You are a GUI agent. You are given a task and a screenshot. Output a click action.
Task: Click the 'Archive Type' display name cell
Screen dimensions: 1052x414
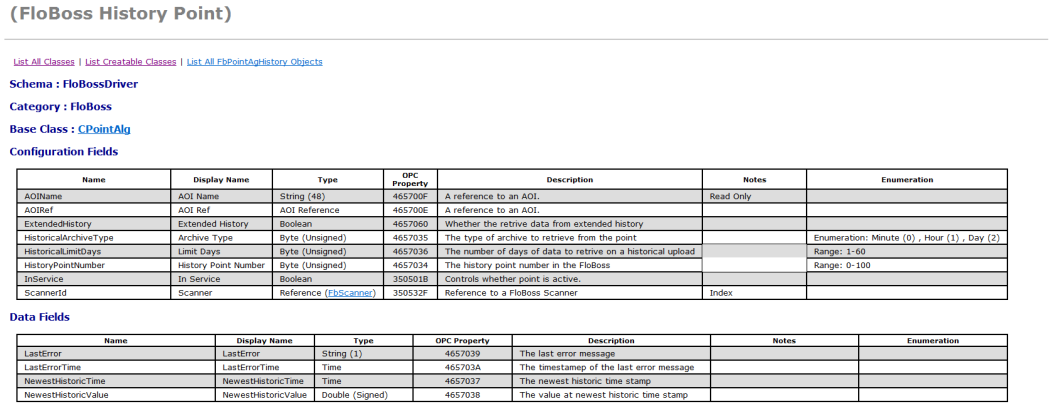tap(221, 238)
